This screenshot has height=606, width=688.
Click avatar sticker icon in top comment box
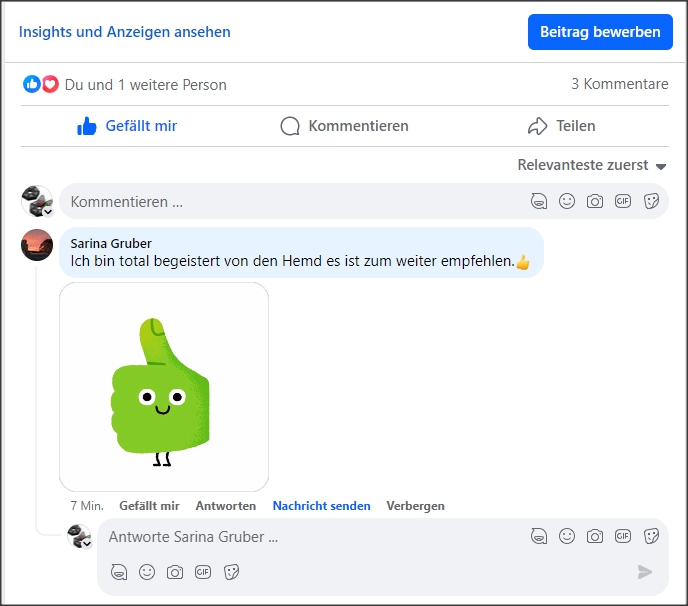pos(539,201)
